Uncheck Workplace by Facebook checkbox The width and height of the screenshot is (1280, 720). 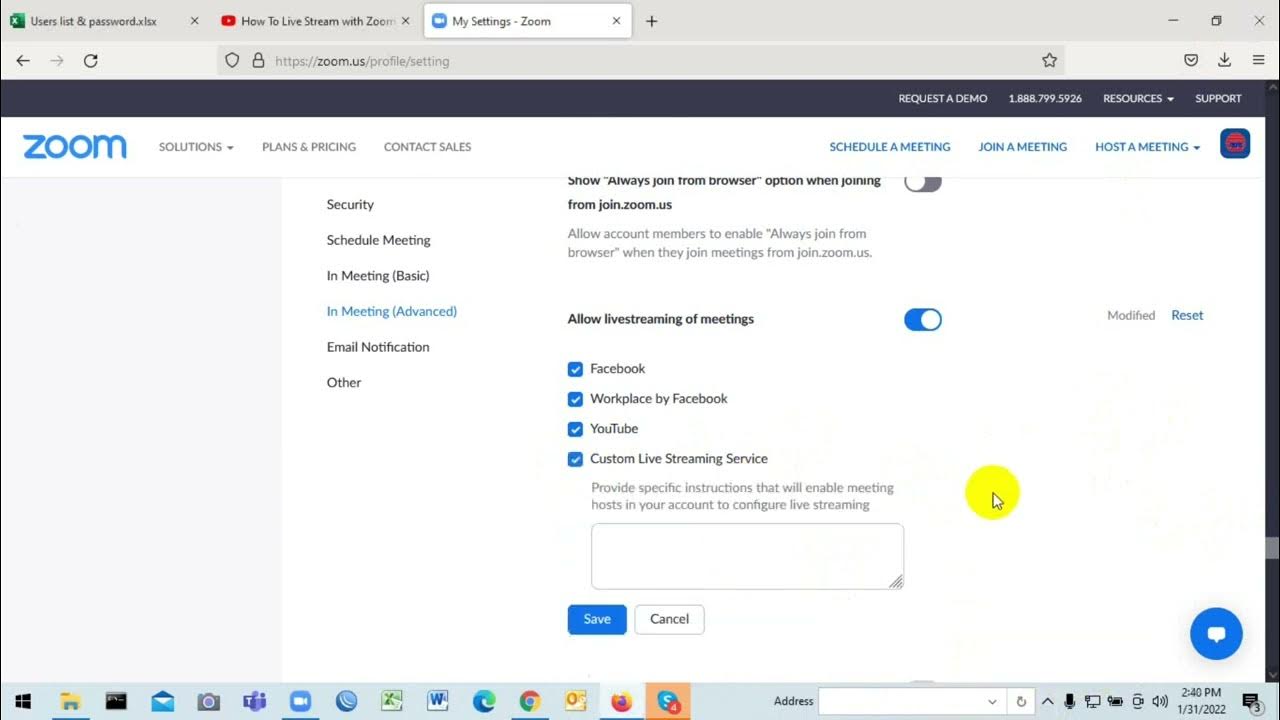pyautogui.click(x=575, y=399)
